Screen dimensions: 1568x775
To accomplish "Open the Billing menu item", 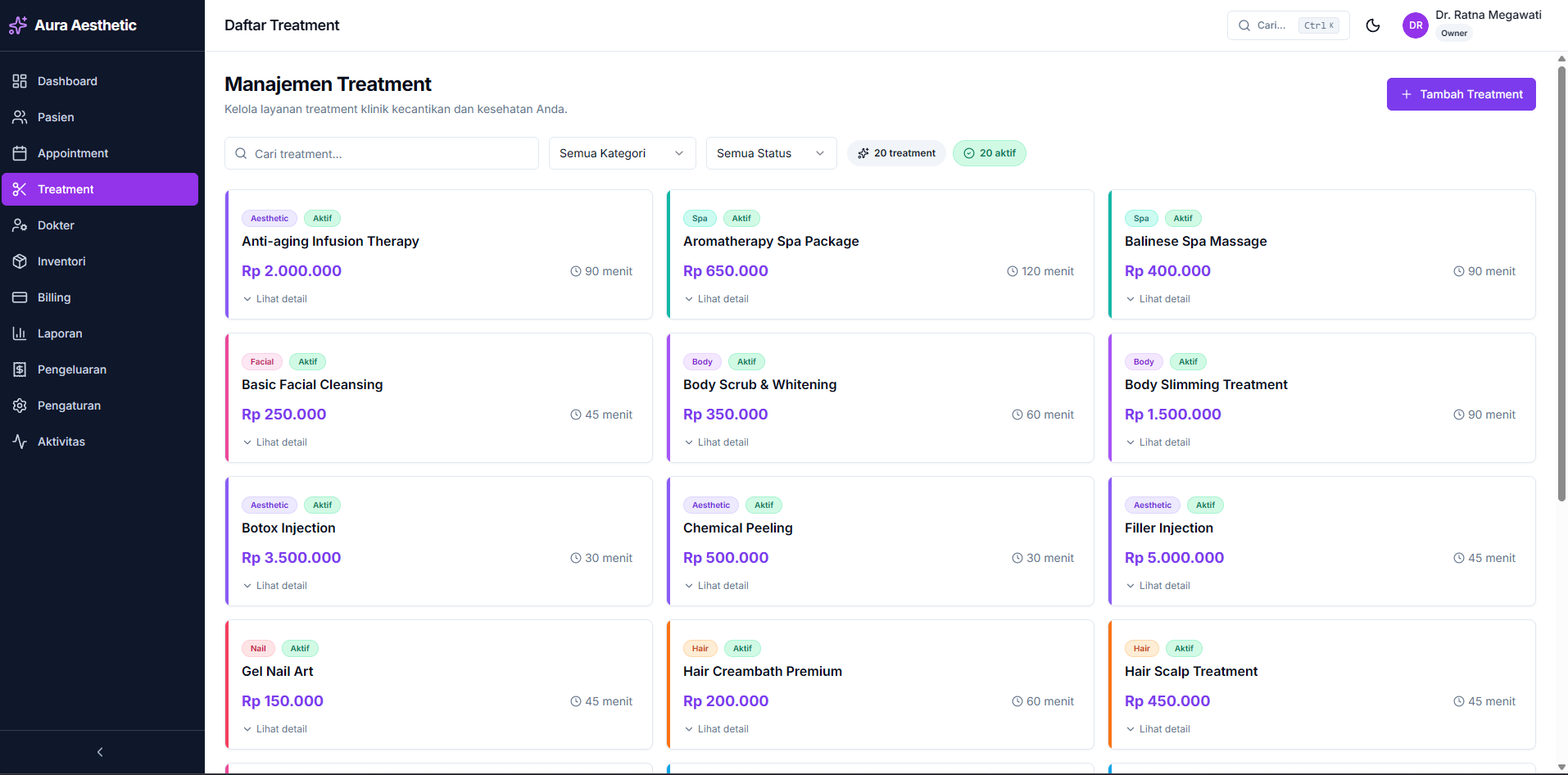I will pyautogui.click(x=54, y=297).
